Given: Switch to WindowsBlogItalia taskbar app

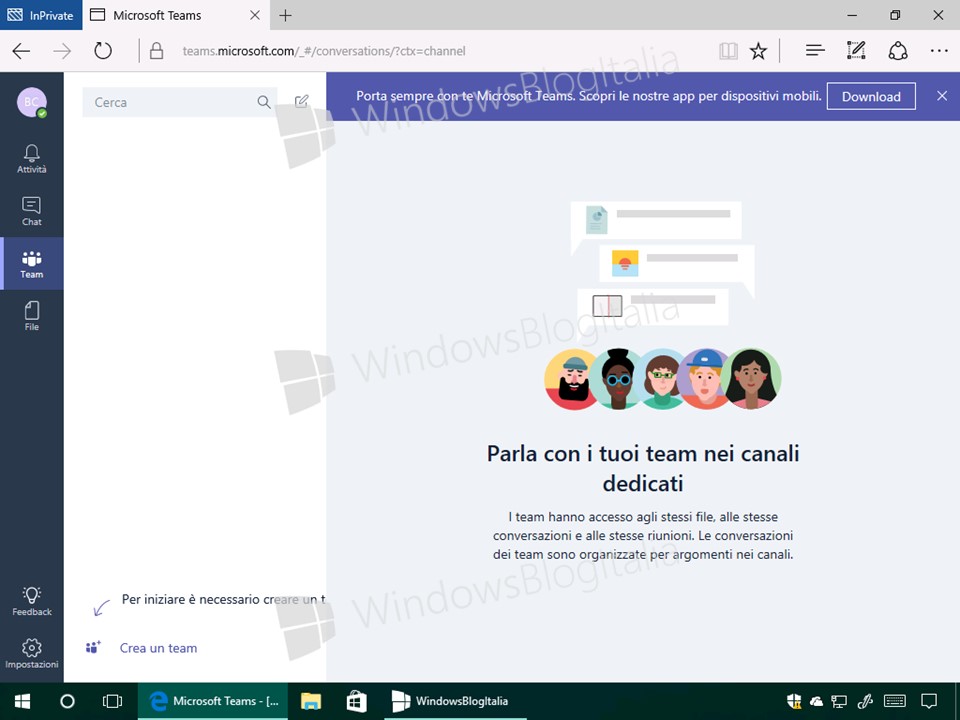Looking at the screenshot, I should [455, 701].
